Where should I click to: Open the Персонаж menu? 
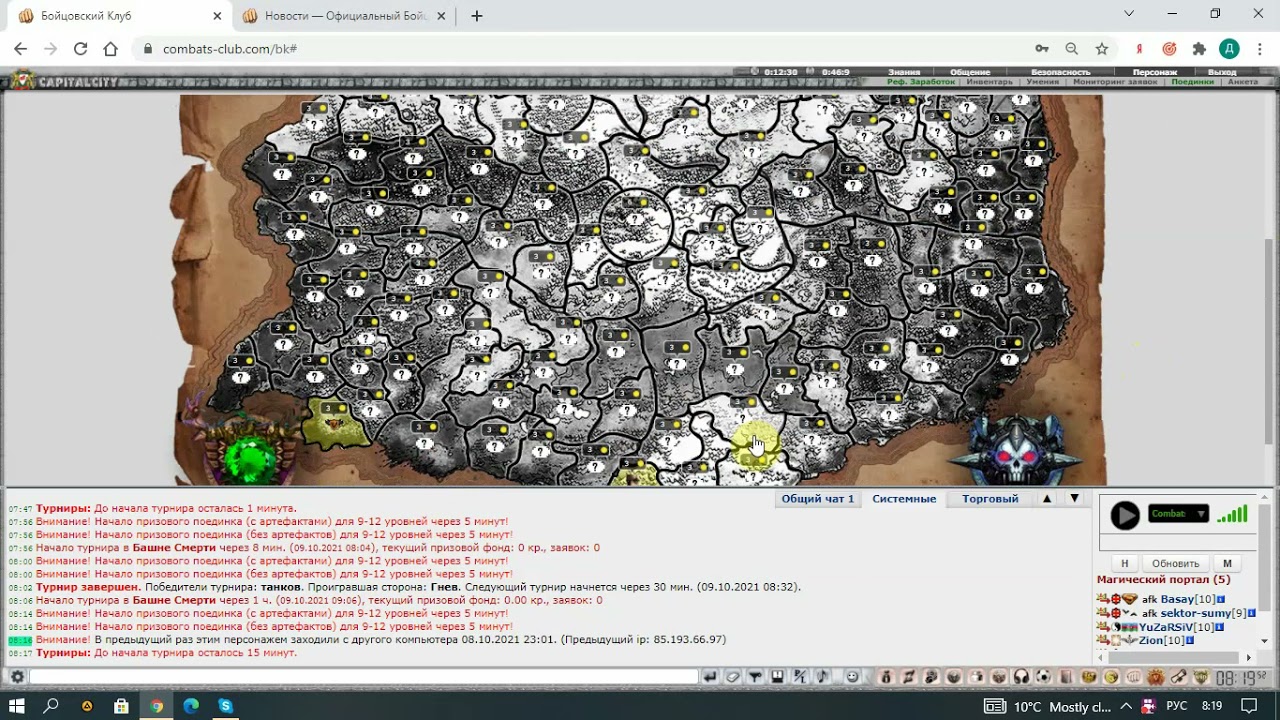click(1155, 72)
